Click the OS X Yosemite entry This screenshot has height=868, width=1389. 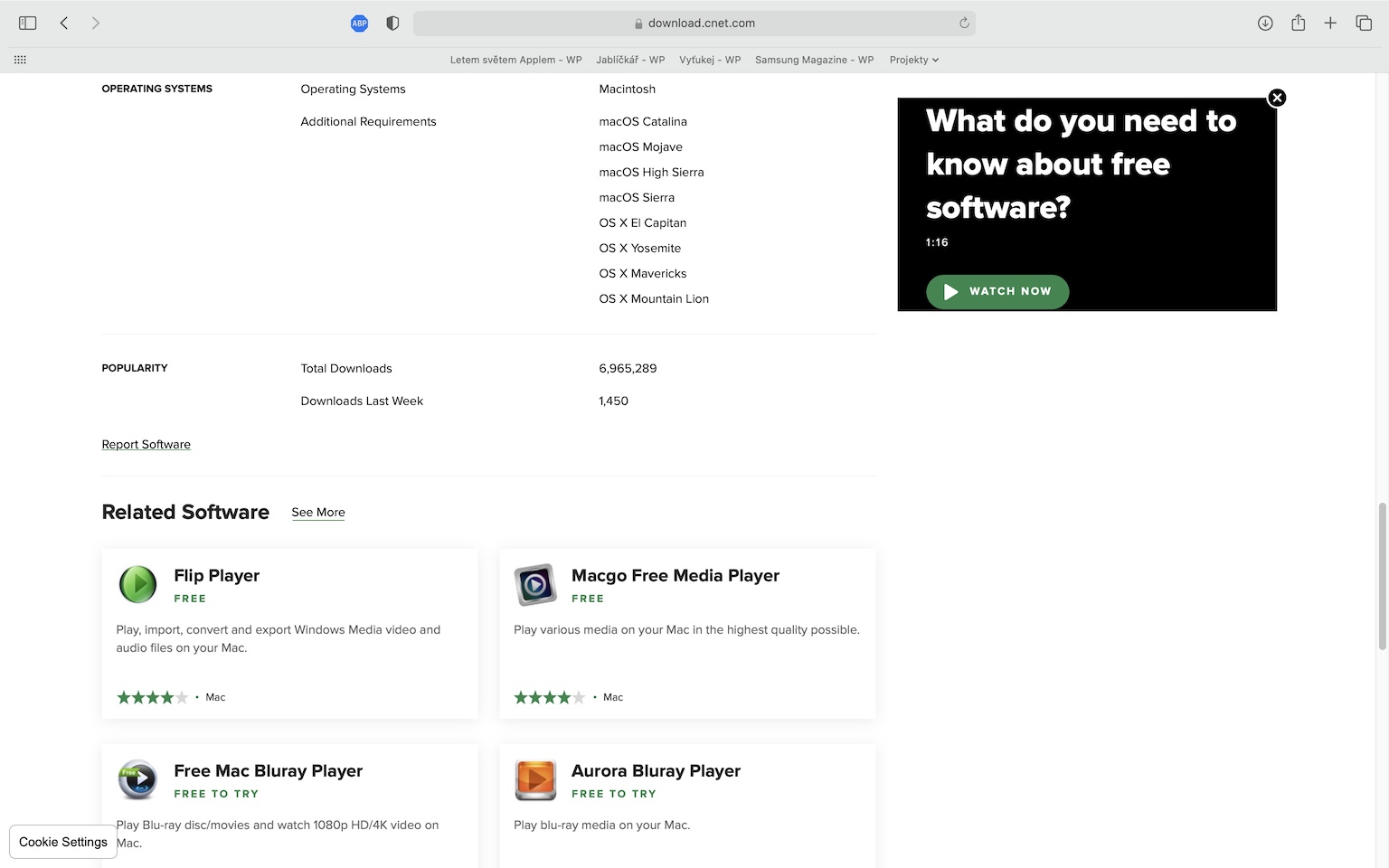(x=639, y=248)
